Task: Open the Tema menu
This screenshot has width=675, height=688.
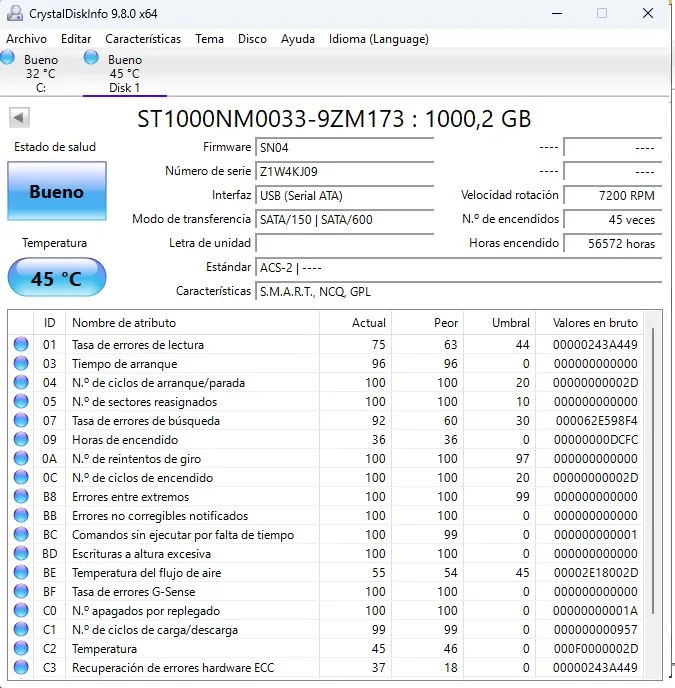Action: point(209,39)
